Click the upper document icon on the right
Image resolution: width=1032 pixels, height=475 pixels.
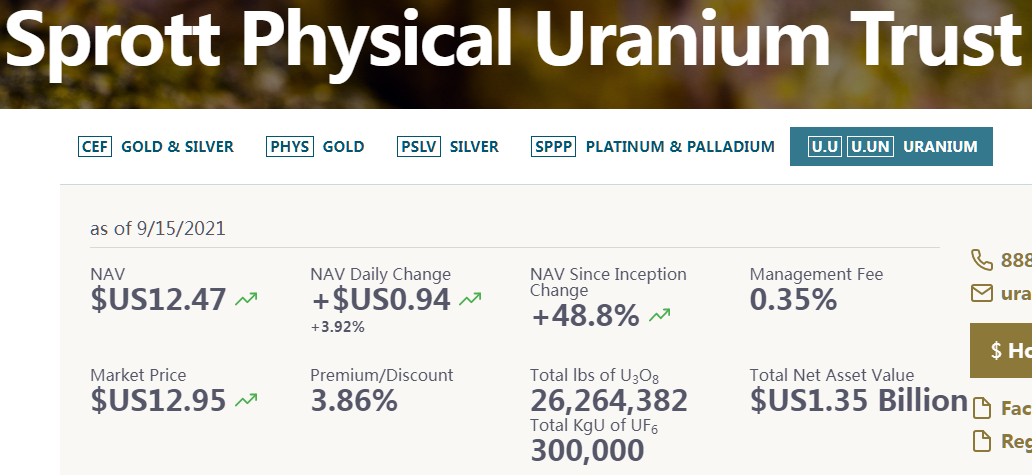click(982, 408)
